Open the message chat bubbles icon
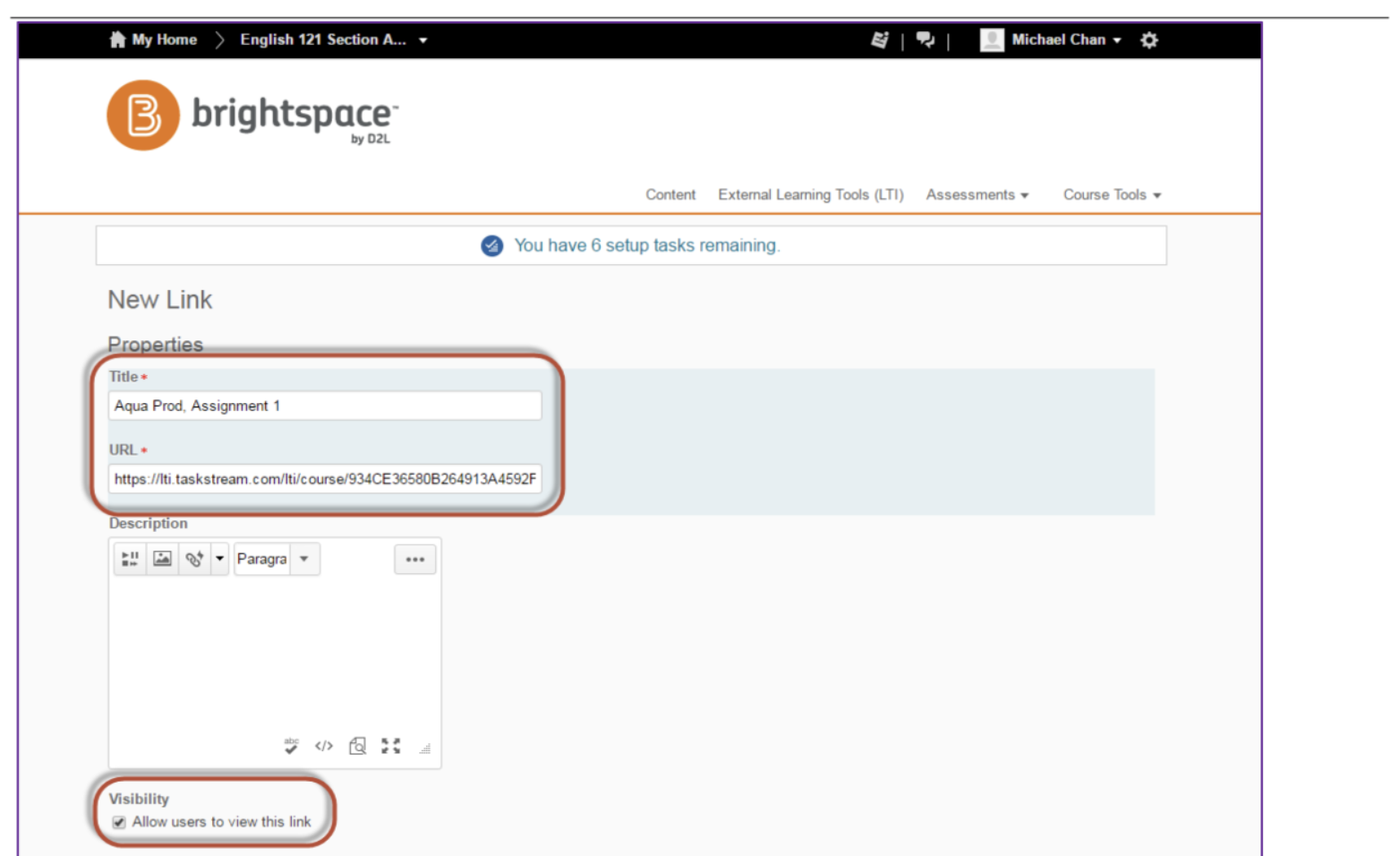 [x=926, y=39]
